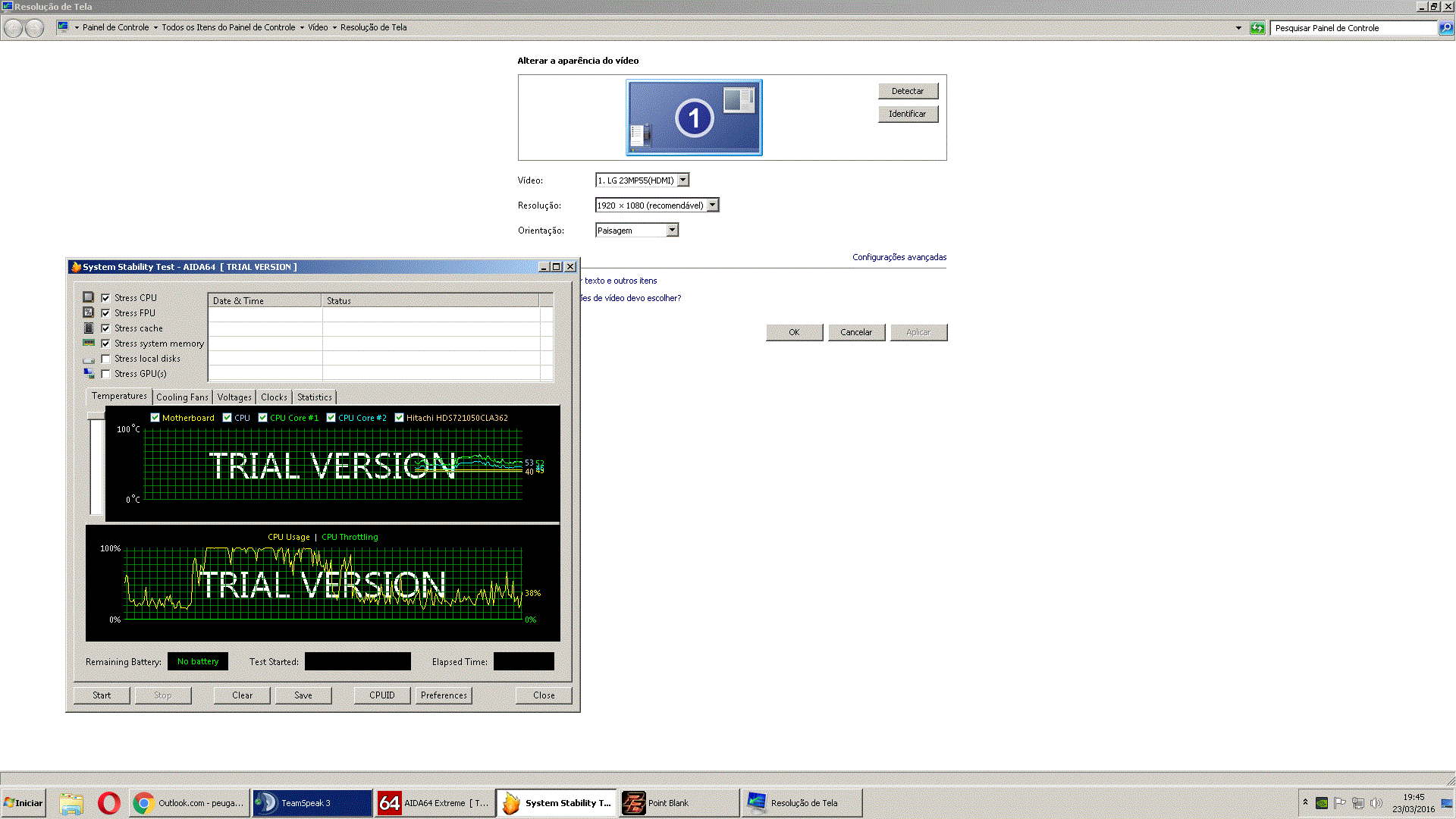
Task: Switch to AIDA64 Extreme taskbar item
Action: click(x=435, y=803)
